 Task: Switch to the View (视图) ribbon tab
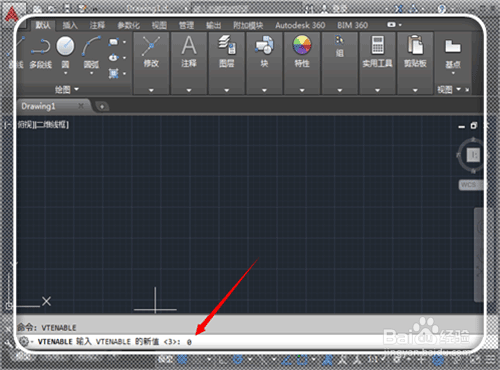(x=159, y=25)
